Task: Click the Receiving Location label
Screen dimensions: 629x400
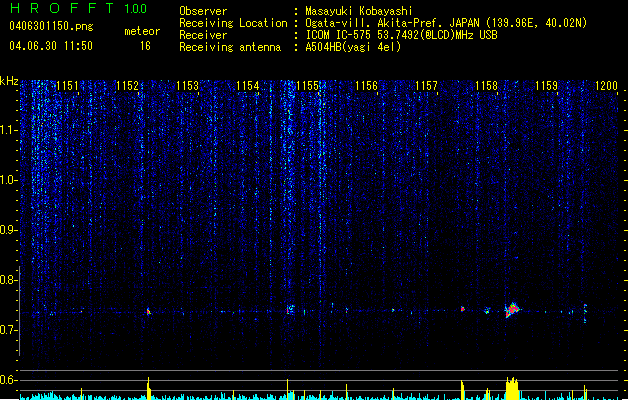Action: tap(233, 23)
